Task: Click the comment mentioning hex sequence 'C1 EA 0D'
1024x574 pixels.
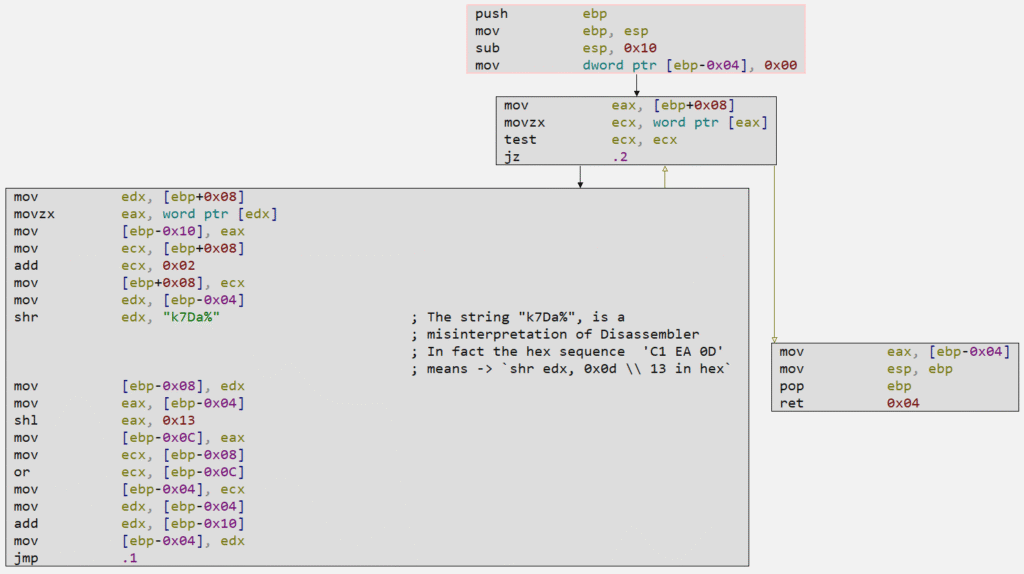Action: (x=575, y=352)
